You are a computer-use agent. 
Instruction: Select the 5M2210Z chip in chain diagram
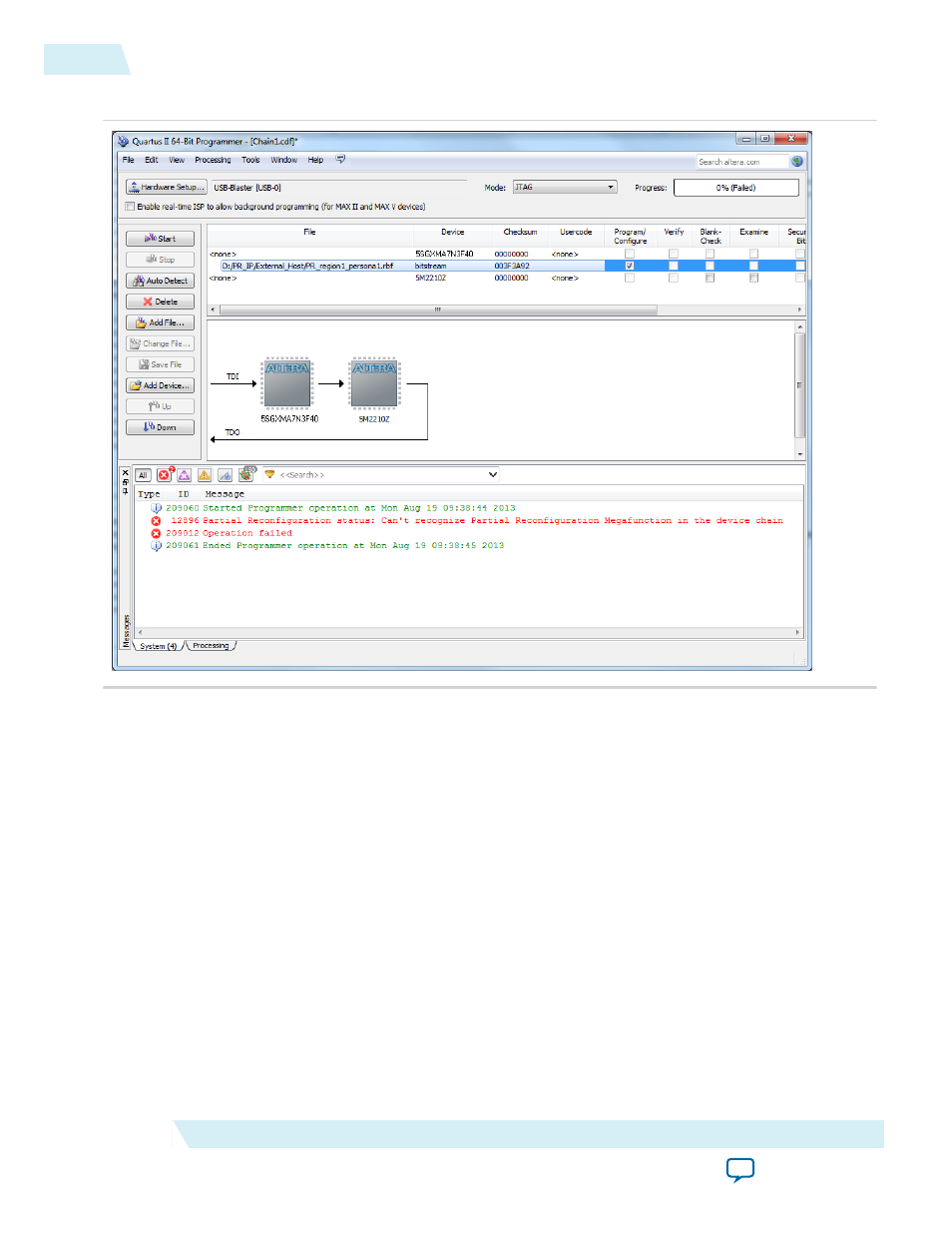tap(374, 383)
